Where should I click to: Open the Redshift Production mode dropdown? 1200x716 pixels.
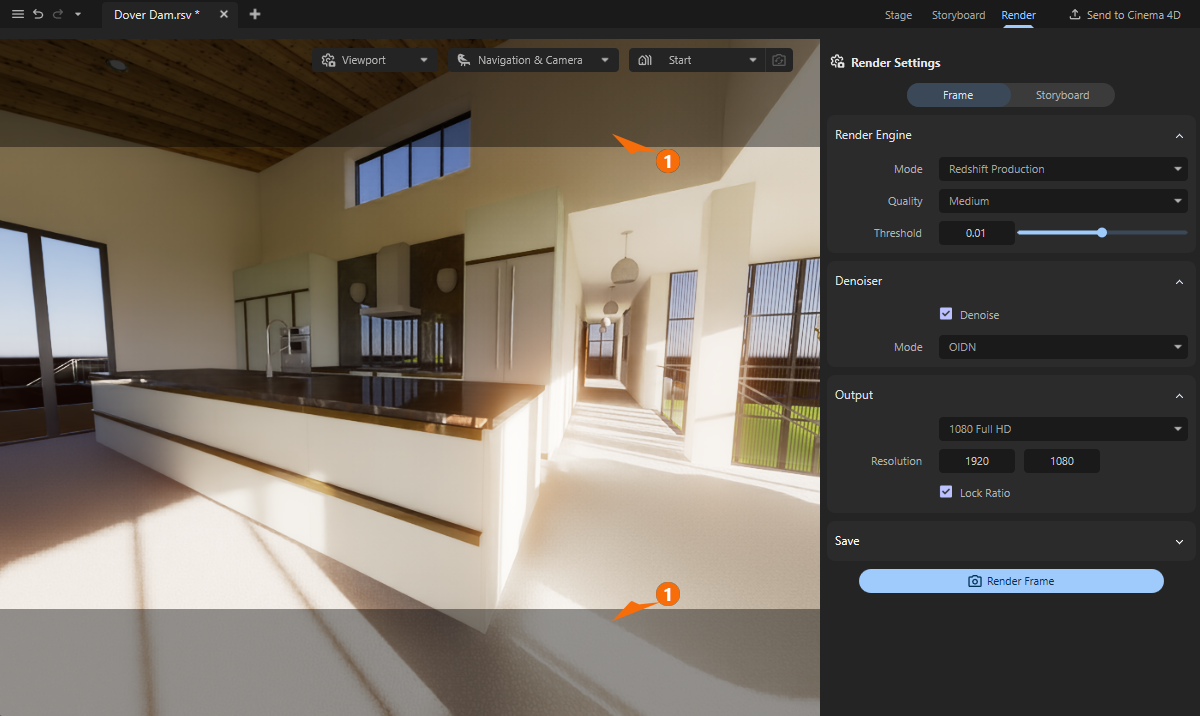[1062, 169]
